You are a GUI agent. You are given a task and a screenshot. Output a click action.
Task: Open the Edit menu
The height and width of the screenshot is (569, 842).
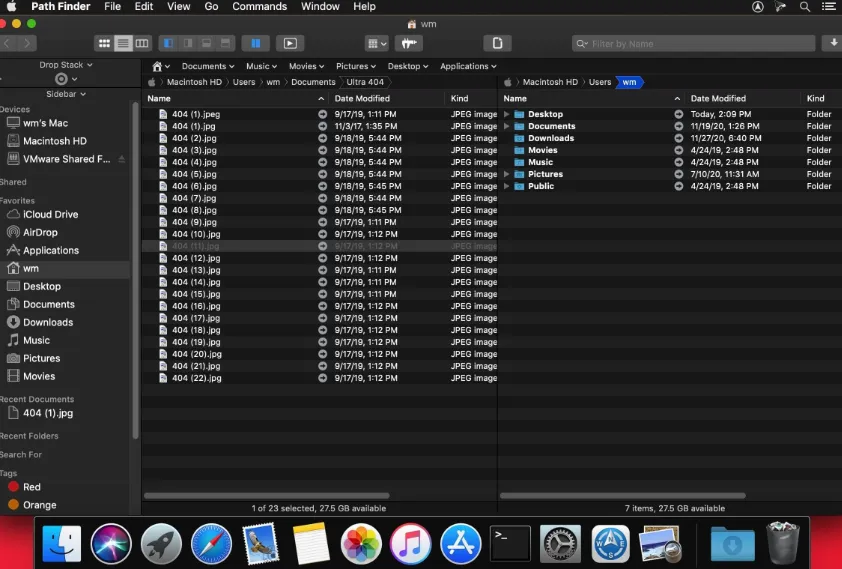(143, 6)
